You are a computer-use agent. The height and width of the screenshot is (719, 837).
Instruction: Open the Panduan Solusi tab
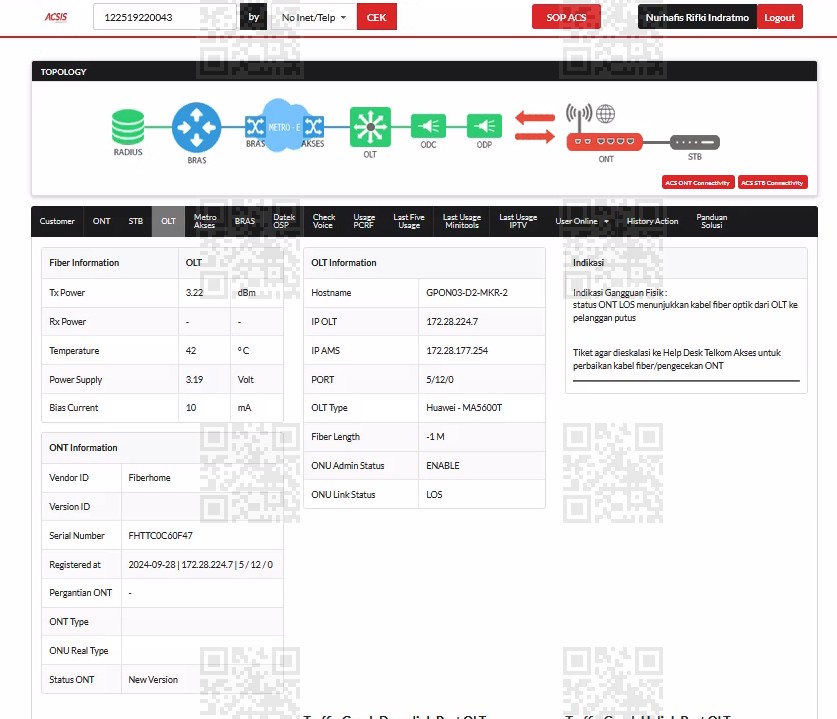[712, 221]
